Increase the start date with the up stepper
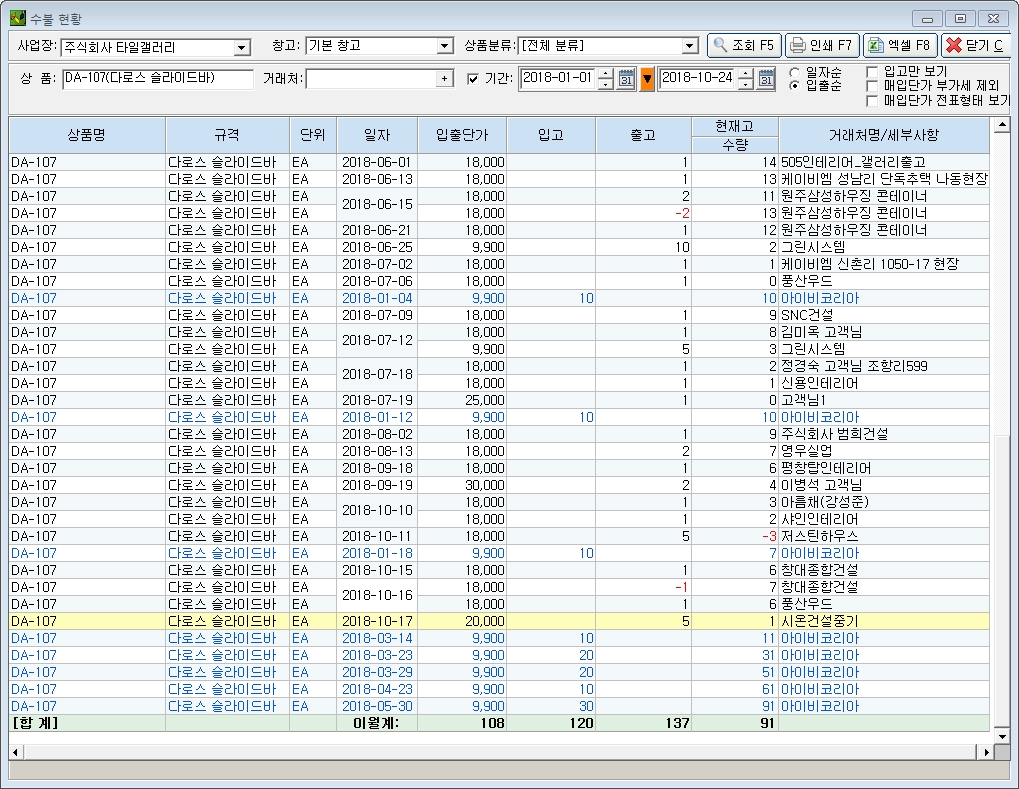 605,73
